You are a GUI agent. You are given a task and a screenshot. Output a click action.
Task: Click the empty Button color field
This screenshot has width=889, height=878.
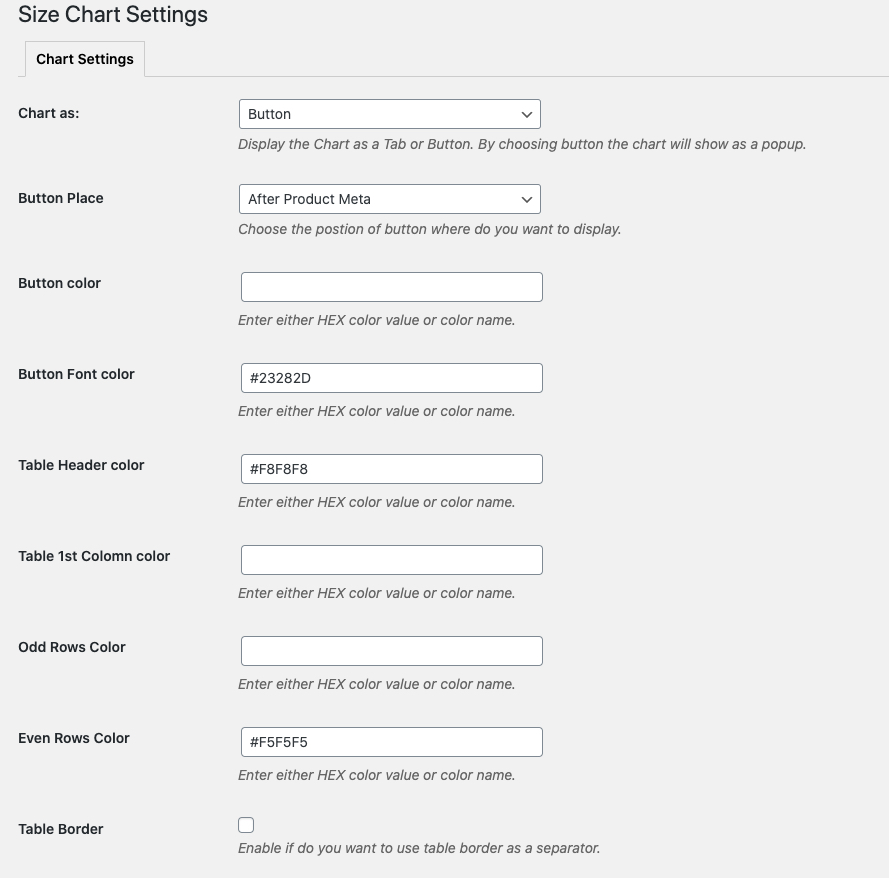point(392,287)
